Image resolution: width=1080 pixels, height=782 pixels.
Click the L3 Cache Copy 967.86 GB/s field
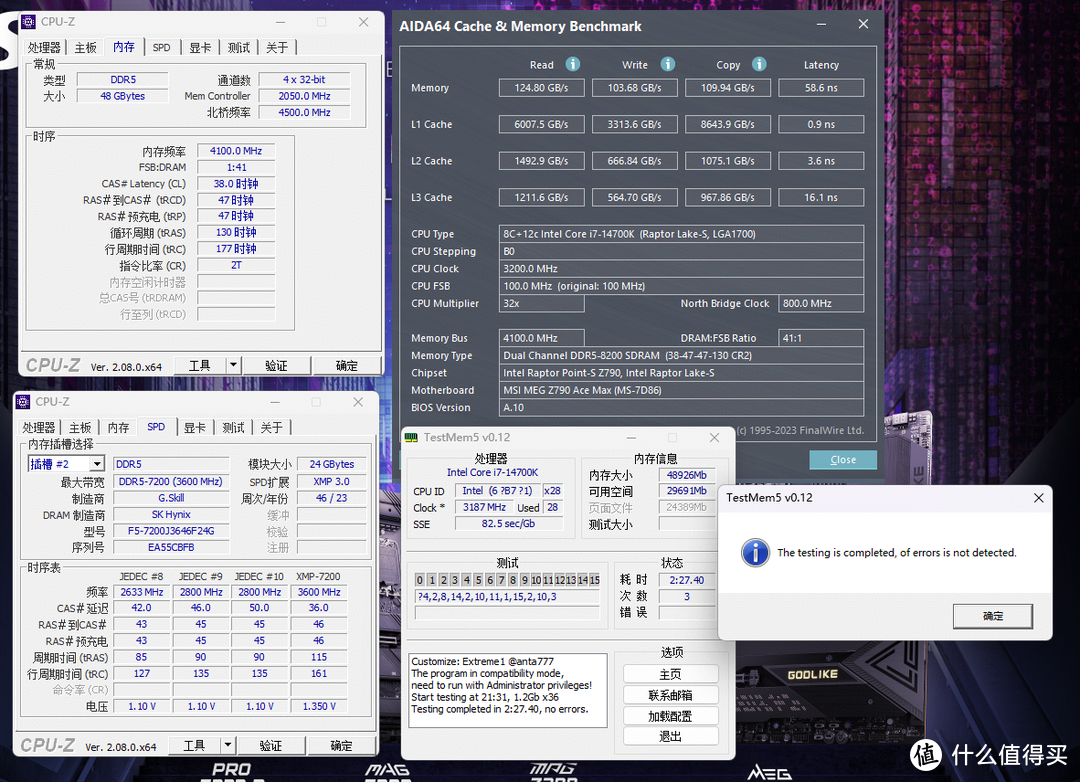(727, 197)
